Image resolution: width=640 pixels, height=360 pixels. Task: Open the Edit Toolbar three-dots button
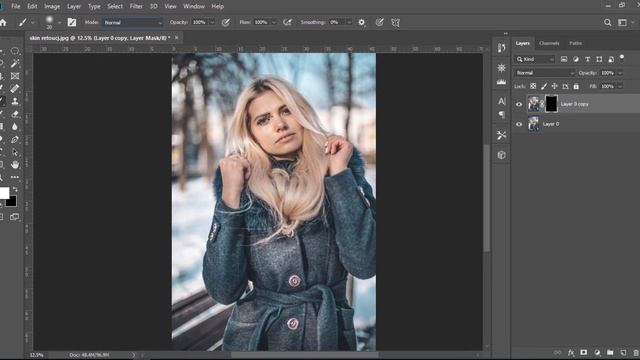tap(15, 177)
